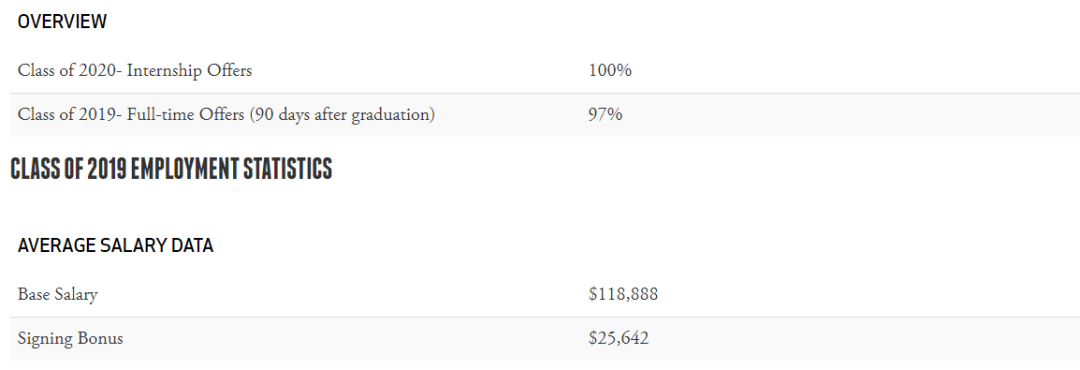
Task: Select the $25,642 signing bonus amount
Action: pyautogui.click(x=619, y=338)
